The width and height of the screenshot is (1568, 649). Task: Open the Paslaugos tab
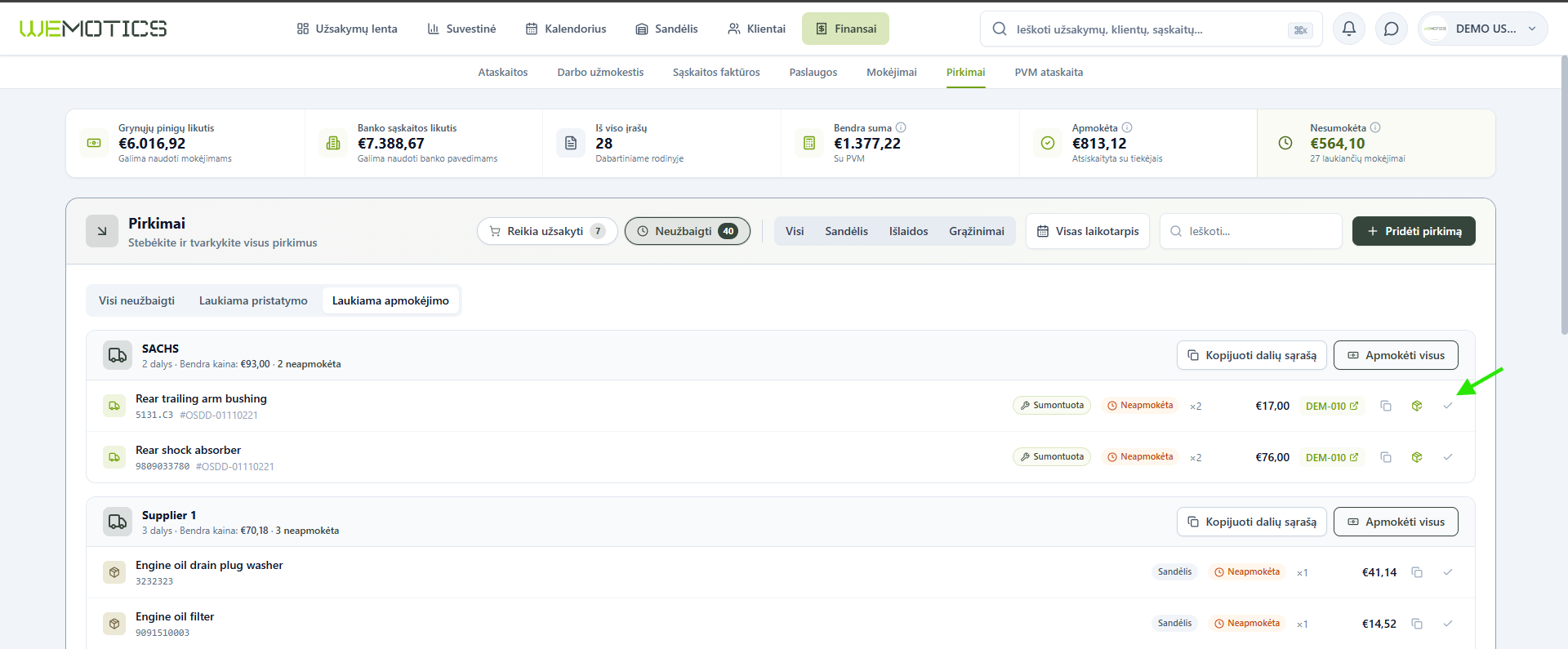click(813, 73)
